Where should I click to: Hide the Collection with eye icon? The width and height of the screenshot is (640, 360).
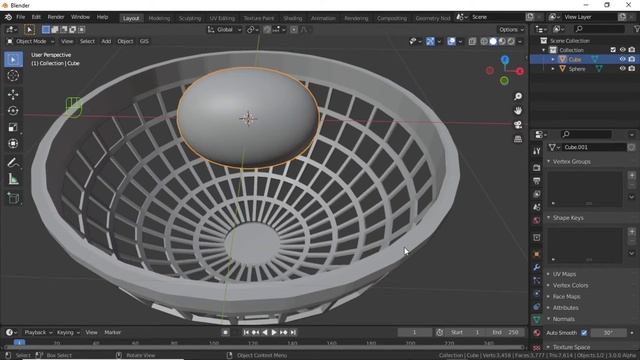coord(622,50)
